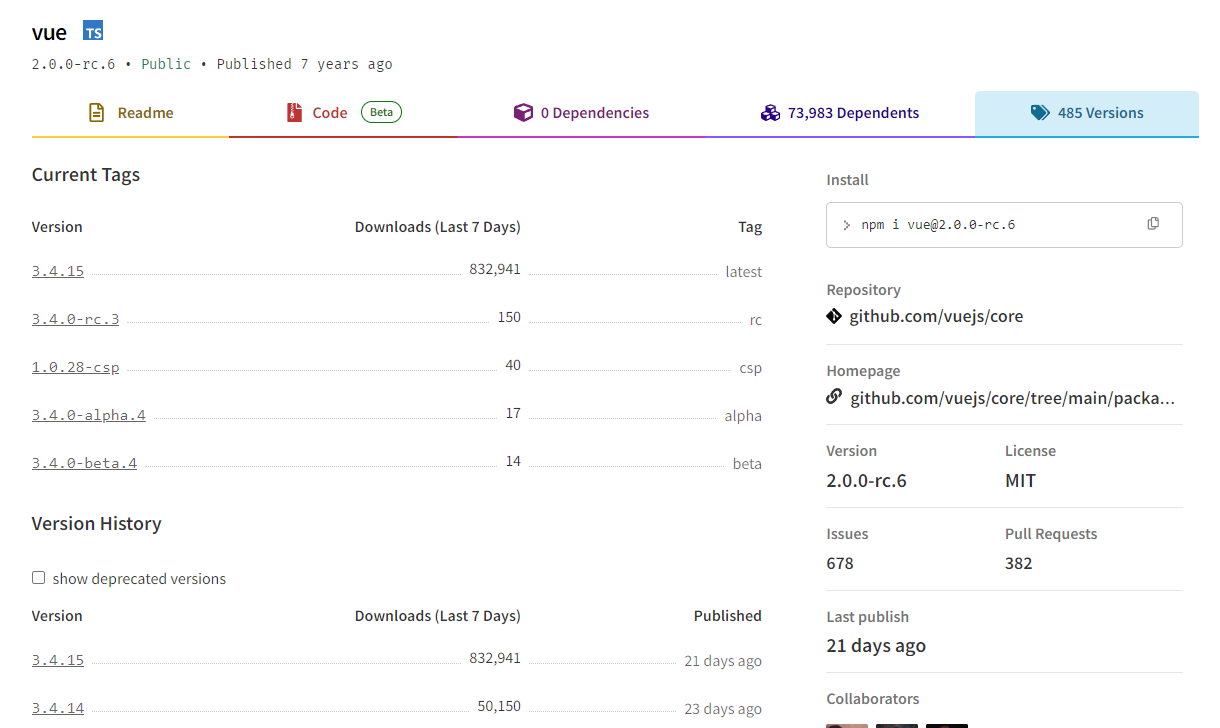Open the 0 Dependencies tab
1220x728 pixels.
(x=582, y=113)
